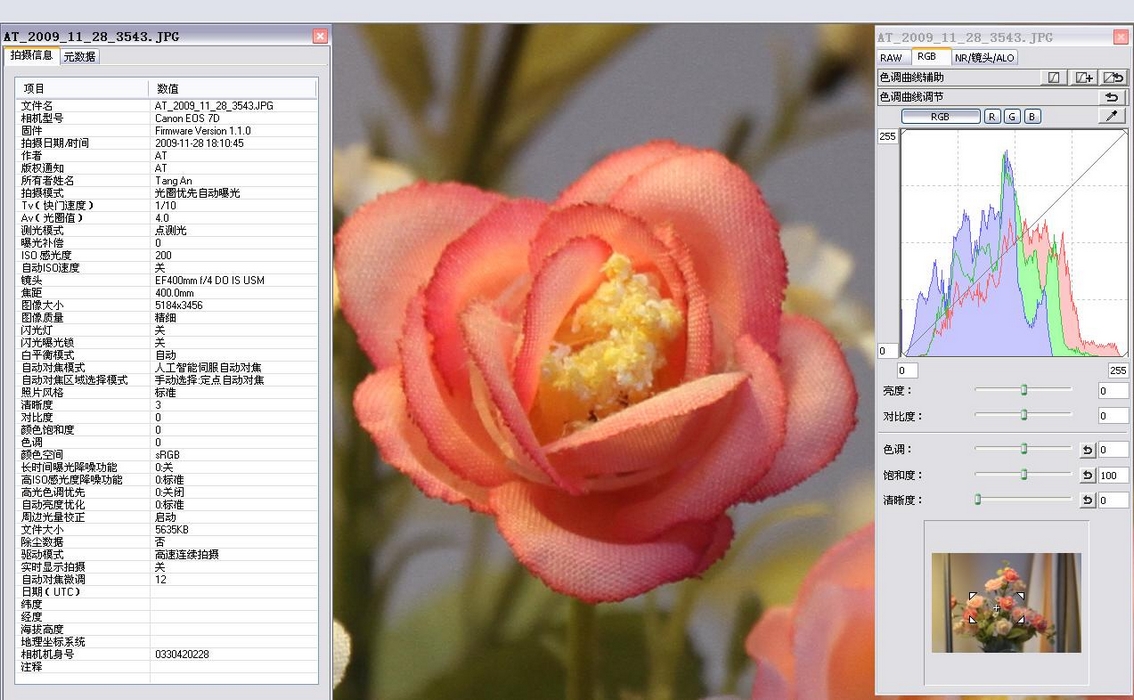
Task: Open the NR/镜头/ALO tab
Action: [984, 57]
